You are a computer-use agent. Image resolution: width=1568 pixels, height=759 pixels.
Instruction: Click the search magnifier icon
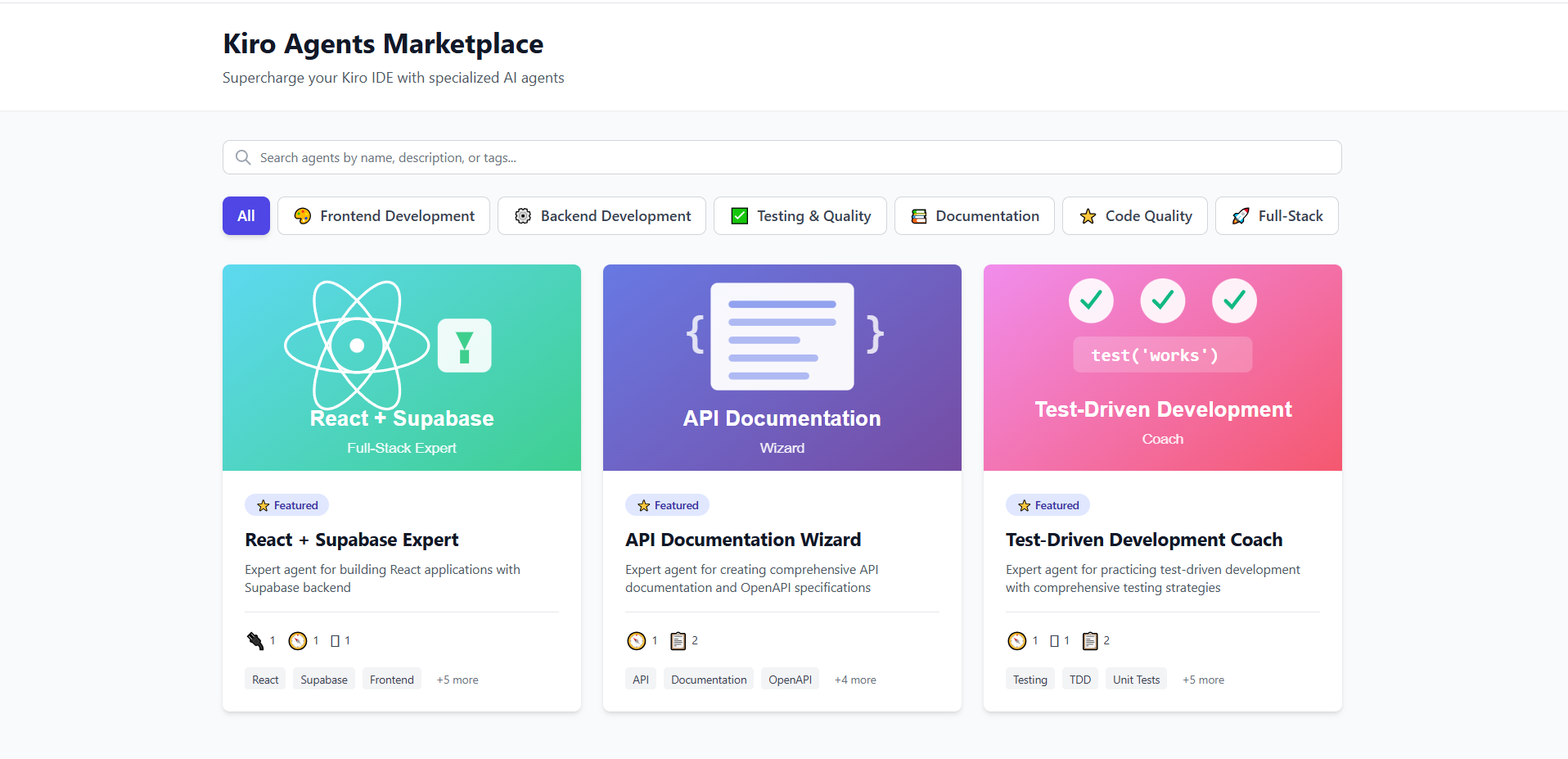[x=243, y=157]
